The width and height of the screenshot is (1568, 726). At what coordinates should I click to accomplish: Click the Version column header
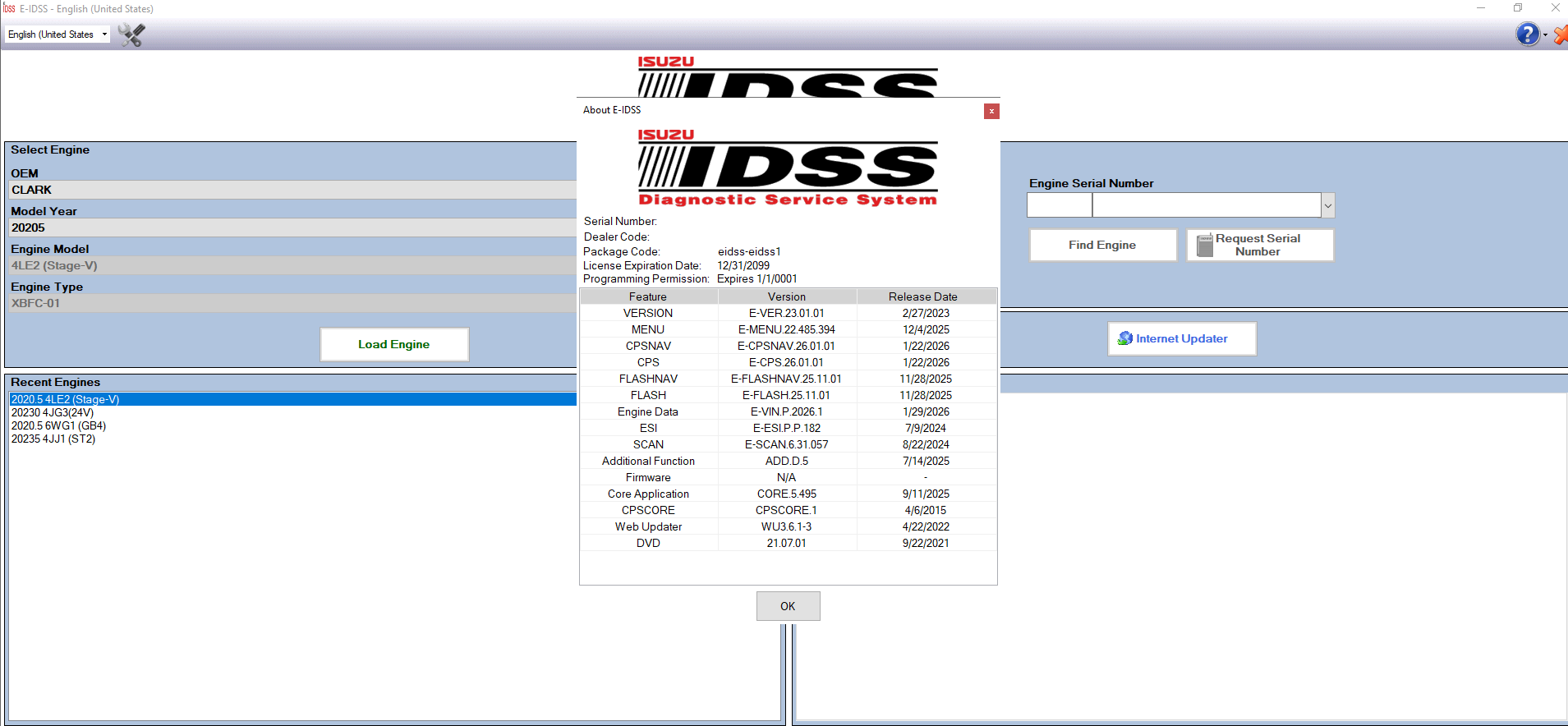click(x=787, y=296)
